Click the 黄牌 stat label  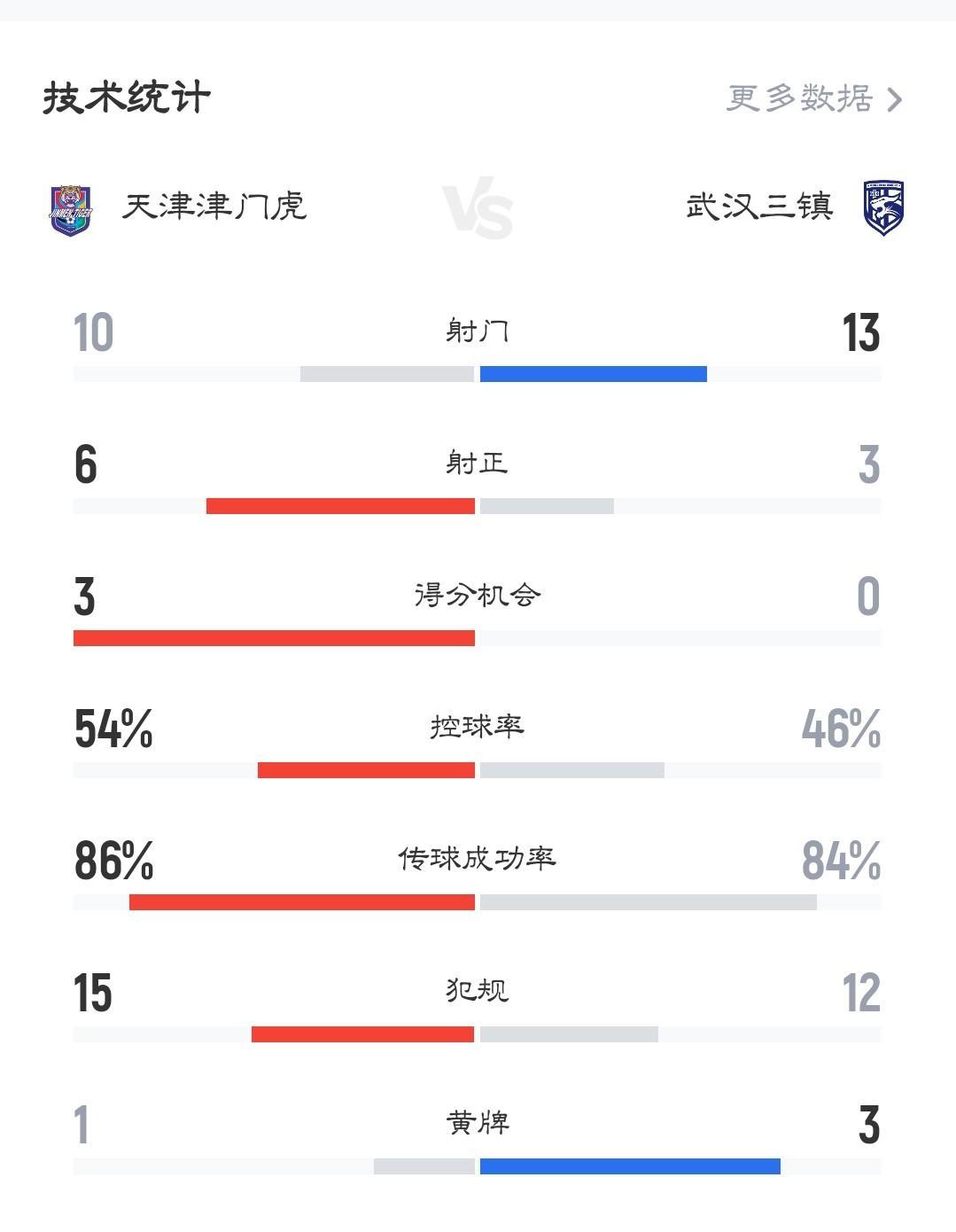tap(478, 1123)
